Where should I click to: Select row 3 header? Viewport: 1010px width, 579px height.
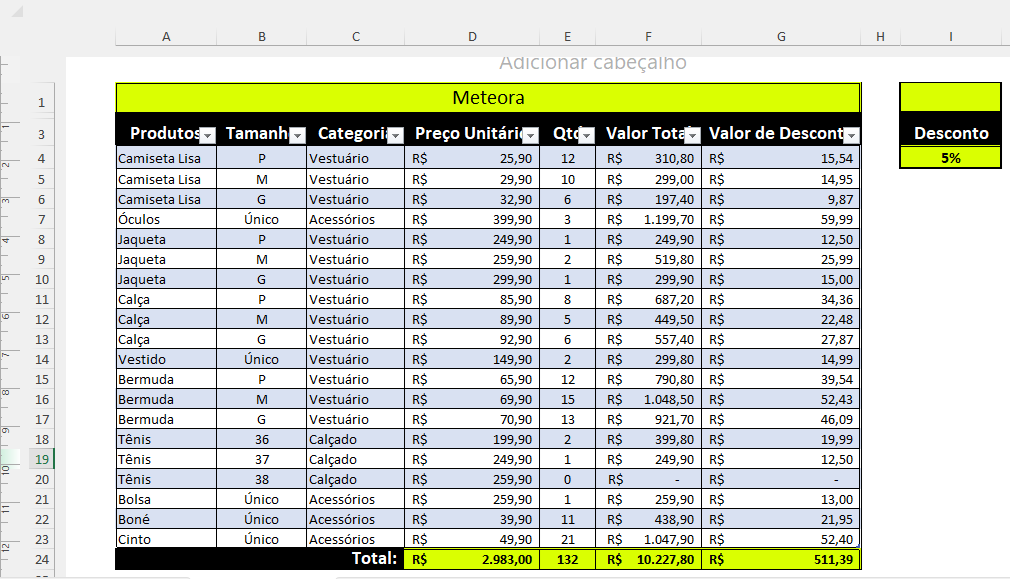(x=42, y=134)
